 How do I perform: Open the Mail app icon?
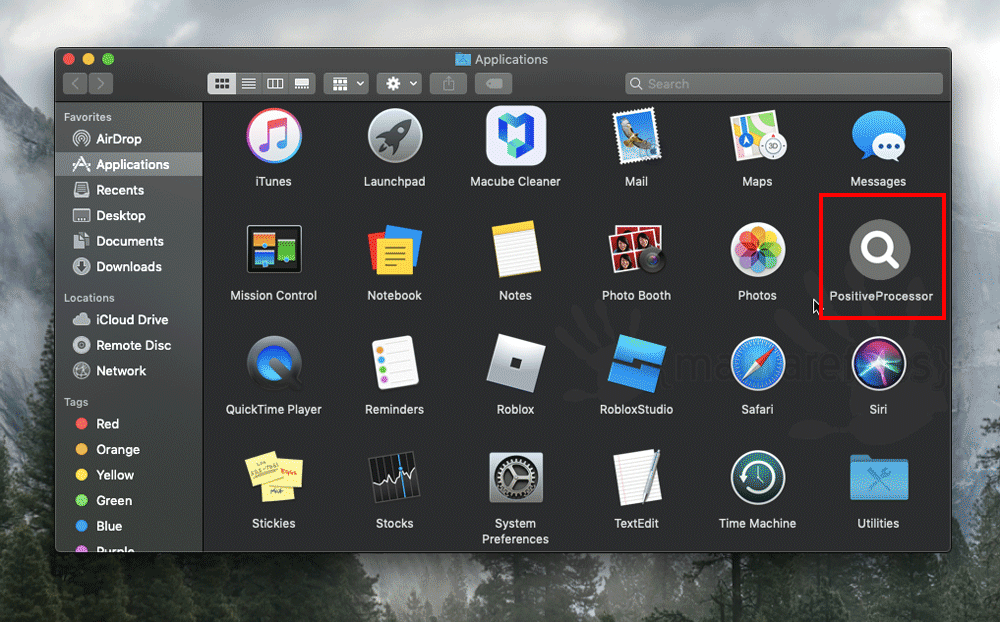click(636, 136)
